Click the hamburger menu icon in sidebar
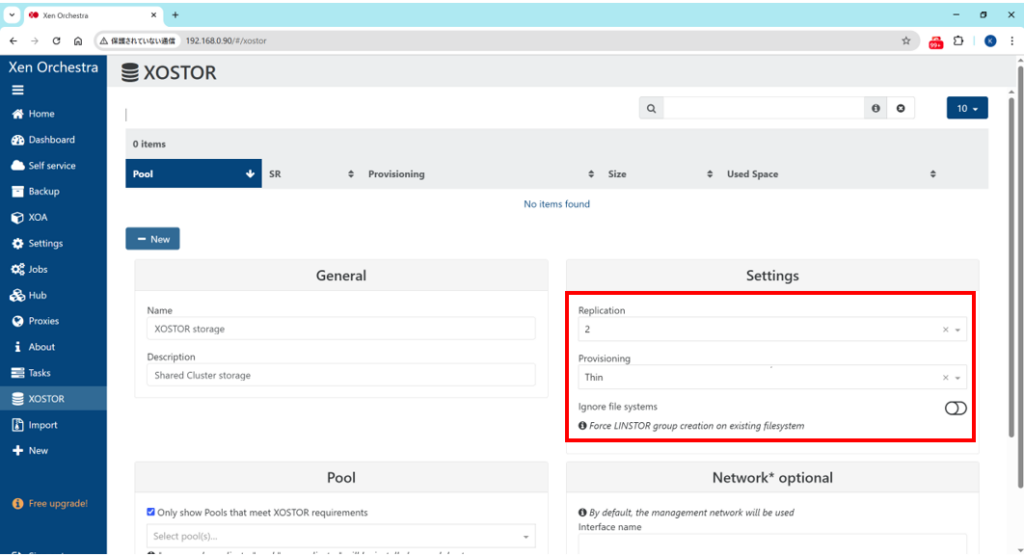The image size is (1024, 556). coord(17,89)
